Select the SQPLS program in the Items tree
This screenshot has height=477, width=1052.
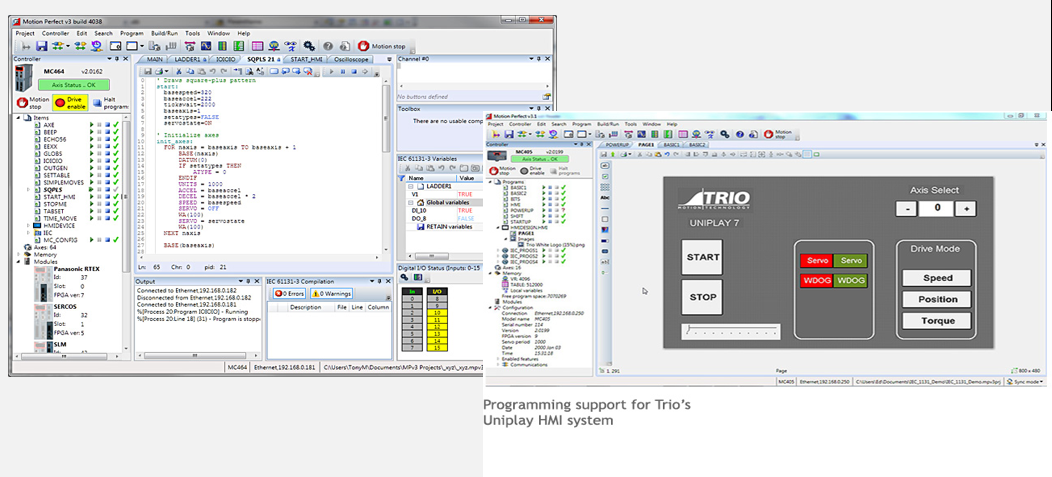[x=52, y=189]
